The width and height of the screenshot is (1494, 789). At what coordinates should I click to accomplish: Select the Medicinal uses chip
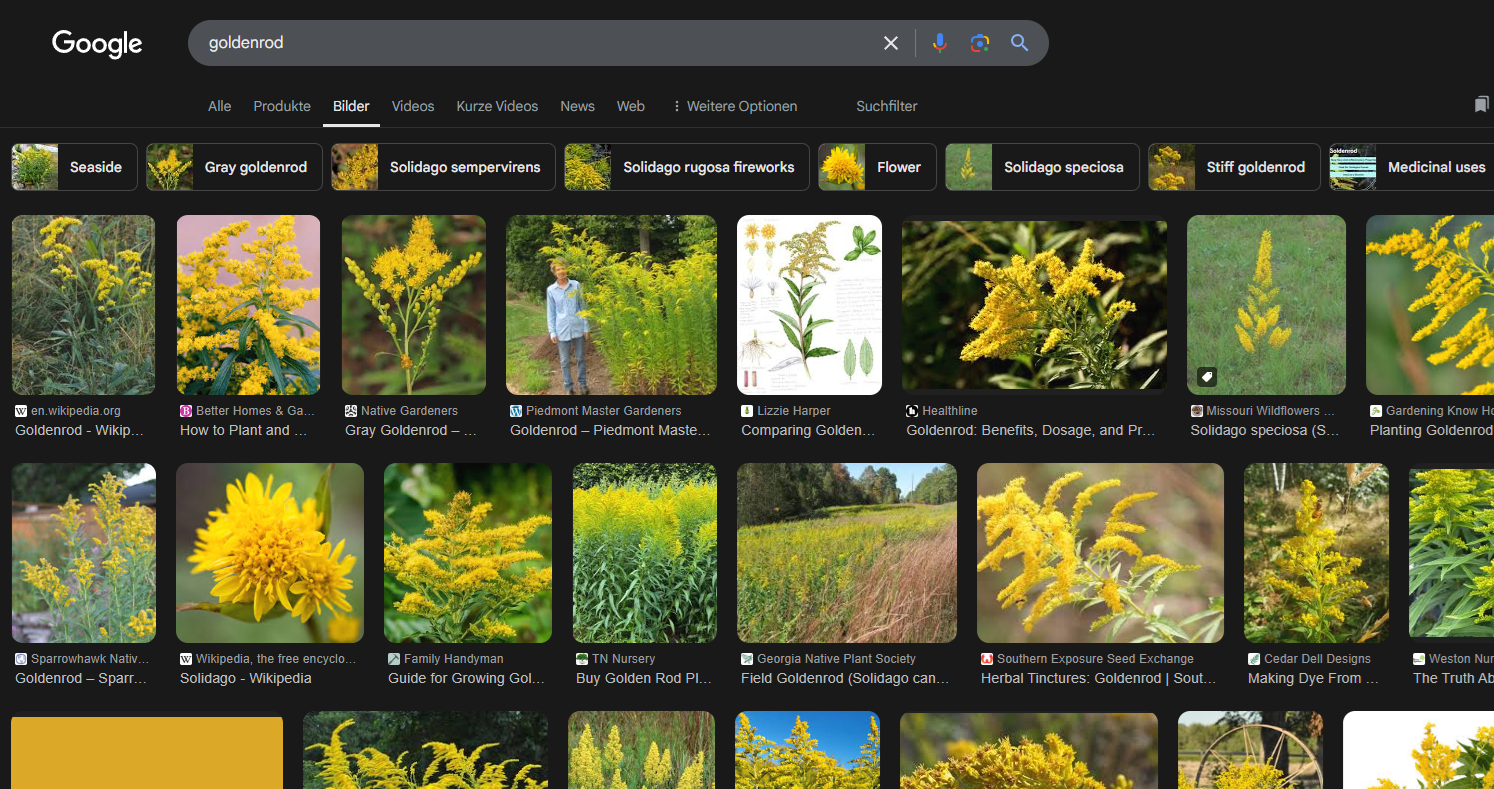click(1411, 167)
